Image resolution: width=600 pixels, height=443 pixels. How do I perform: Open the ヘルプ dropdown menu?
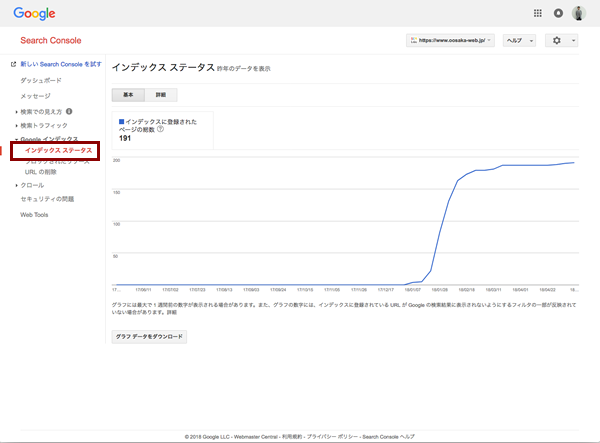519,40
